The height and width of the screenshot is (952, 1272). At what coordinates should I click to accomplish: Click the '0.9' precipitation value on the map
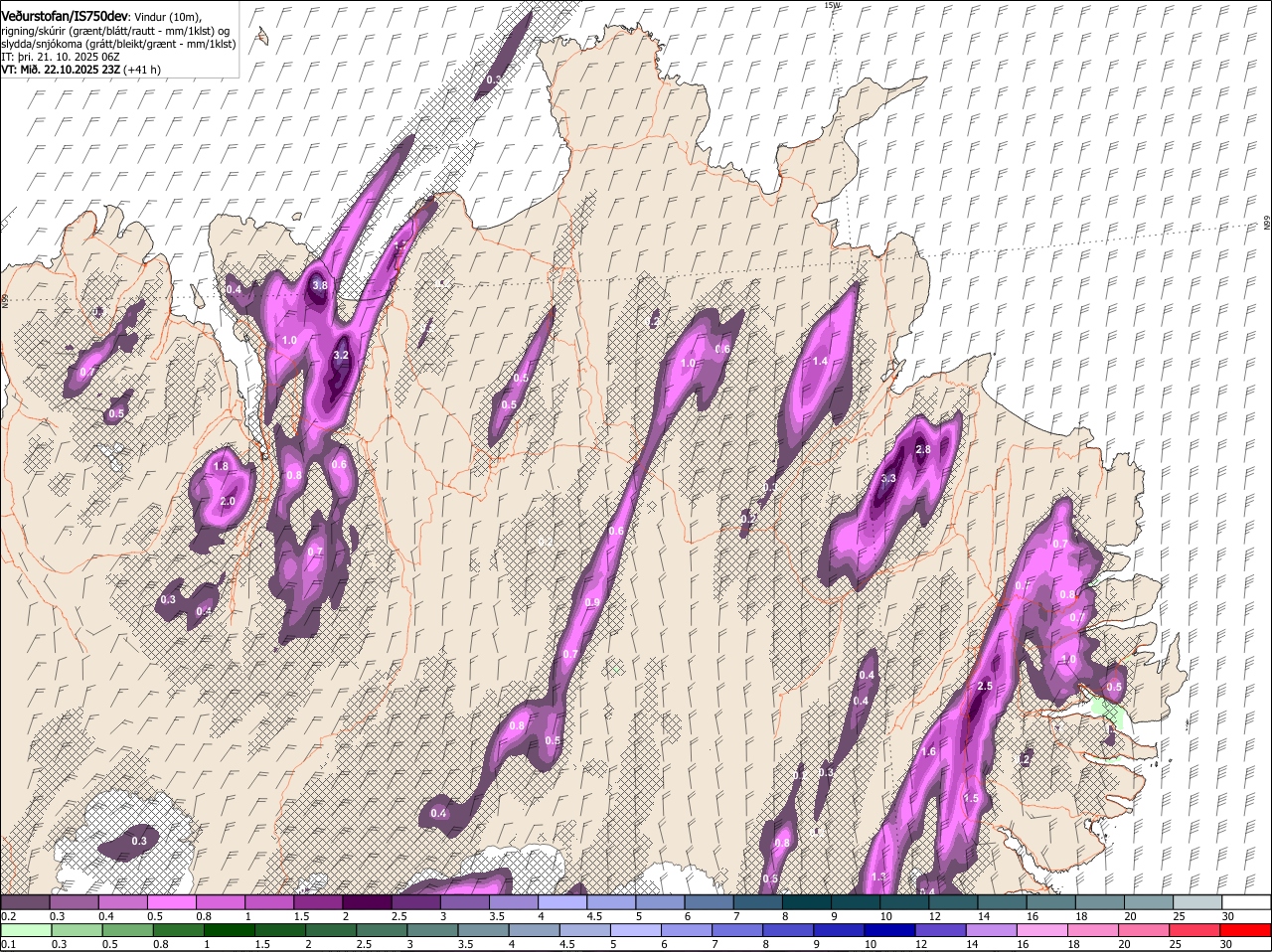tap(593, 602)
